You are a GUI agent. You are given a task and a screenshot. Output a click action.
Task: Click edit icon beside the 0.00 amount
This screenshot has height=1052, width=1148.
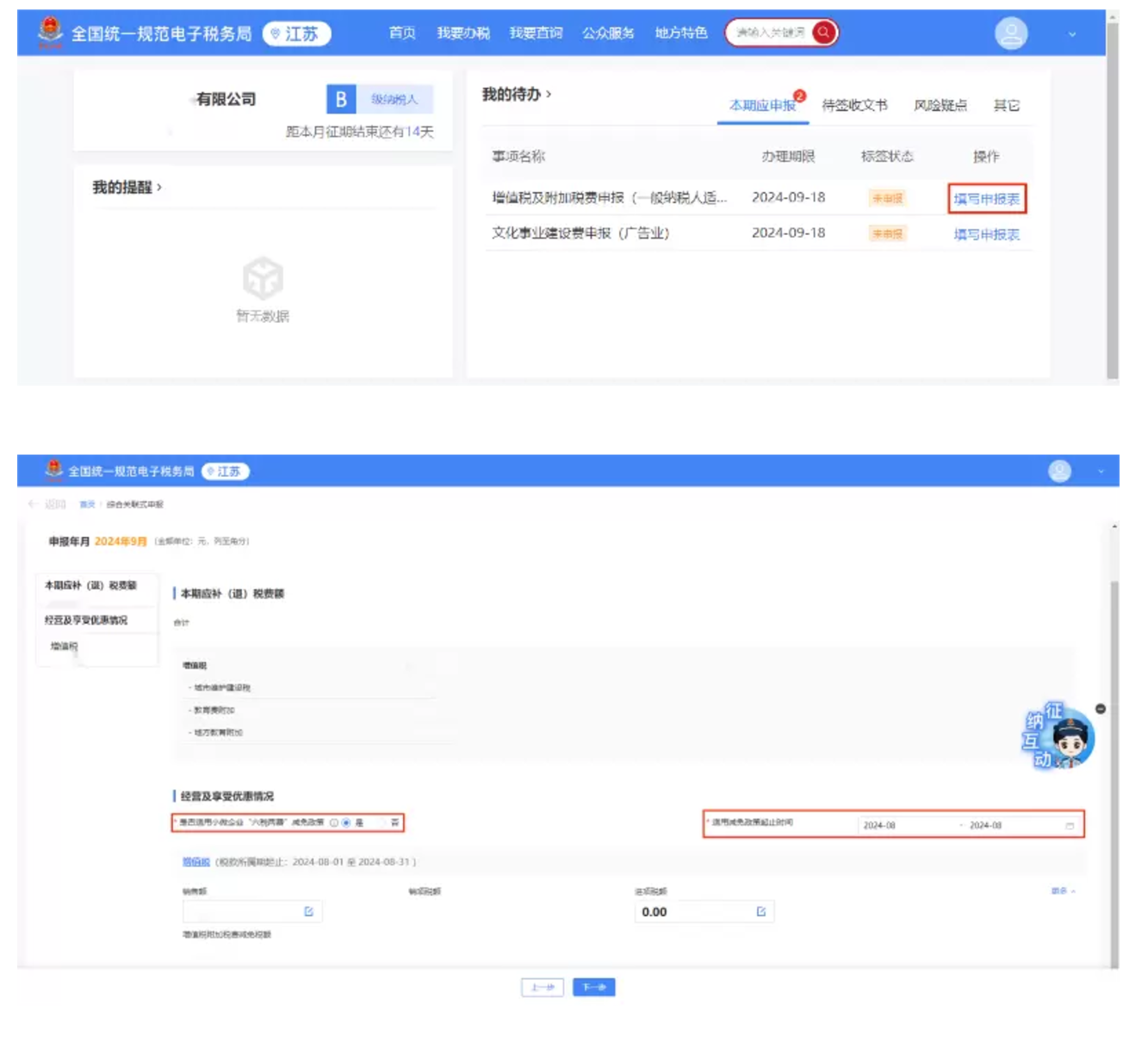click(x=761, y=912)
